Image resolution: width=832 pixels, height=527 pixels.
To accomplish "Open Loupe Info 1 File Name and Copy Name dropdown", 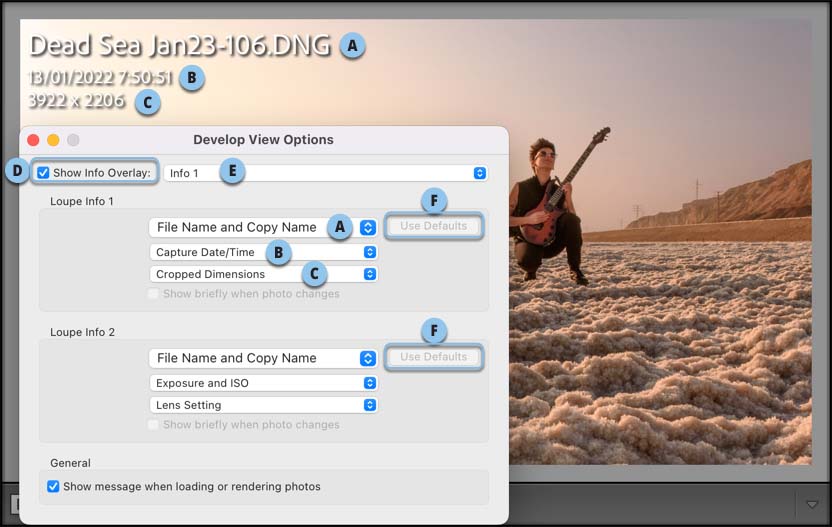I will [263, 227].
